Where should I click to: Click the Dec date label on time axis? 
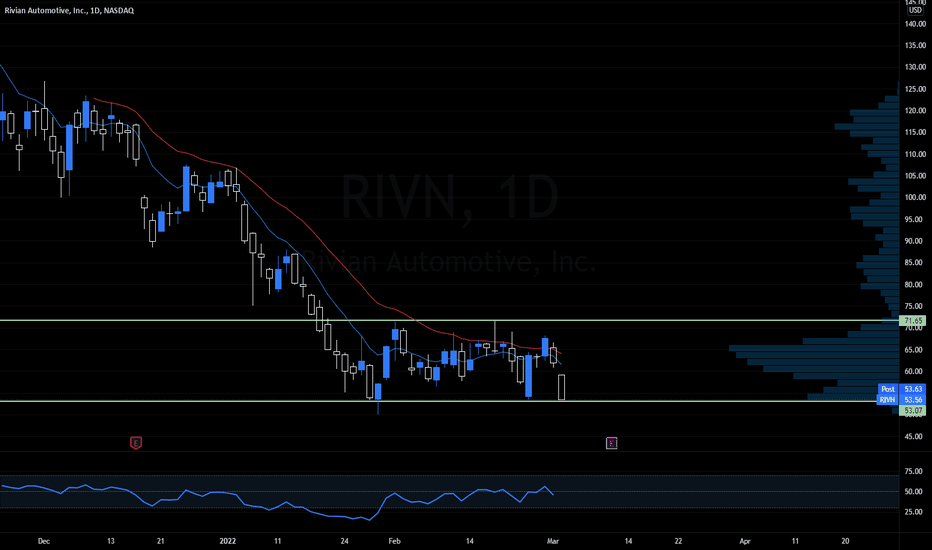(44, 541)
